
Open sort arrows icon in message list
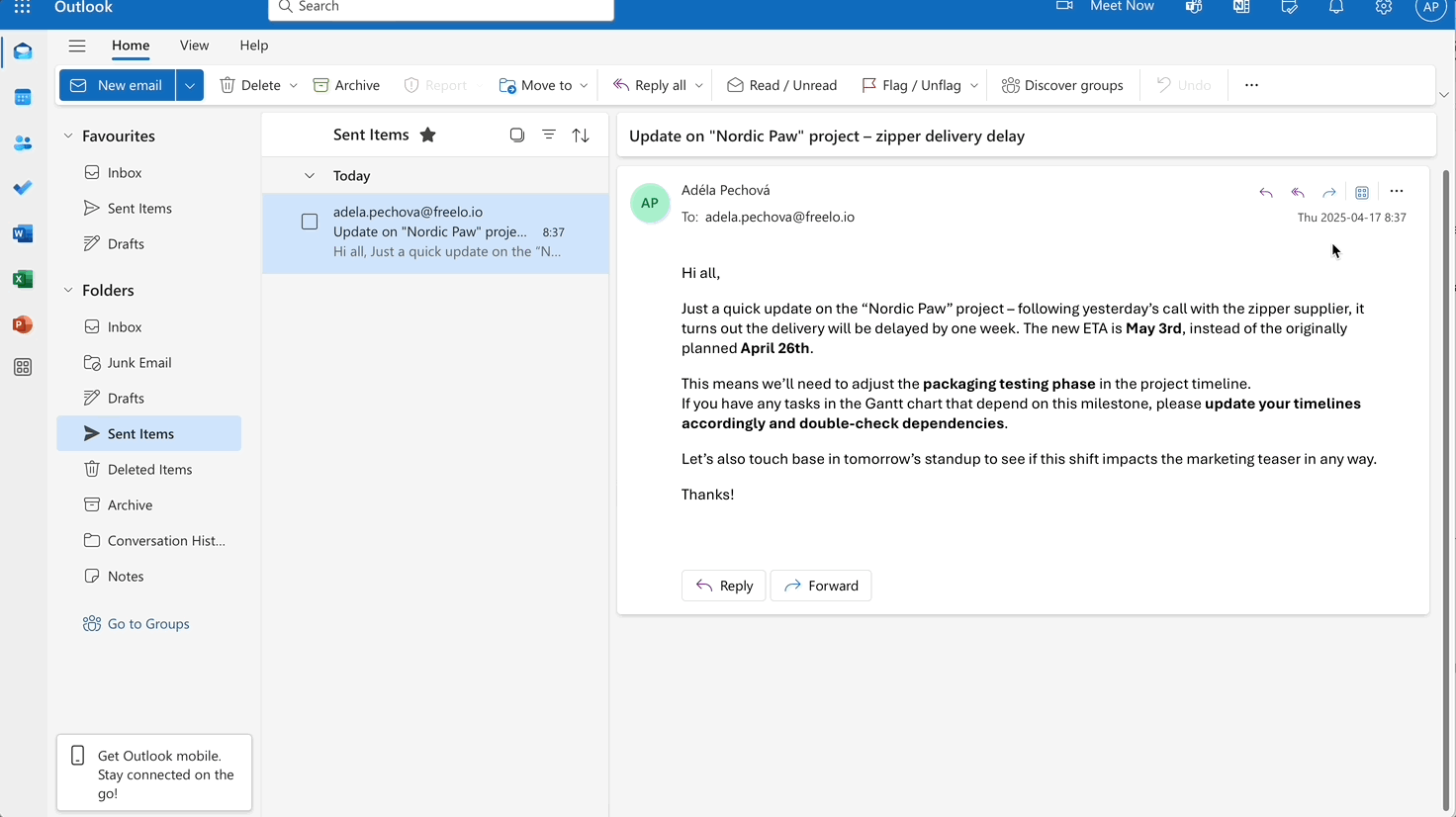pos(581,135)
